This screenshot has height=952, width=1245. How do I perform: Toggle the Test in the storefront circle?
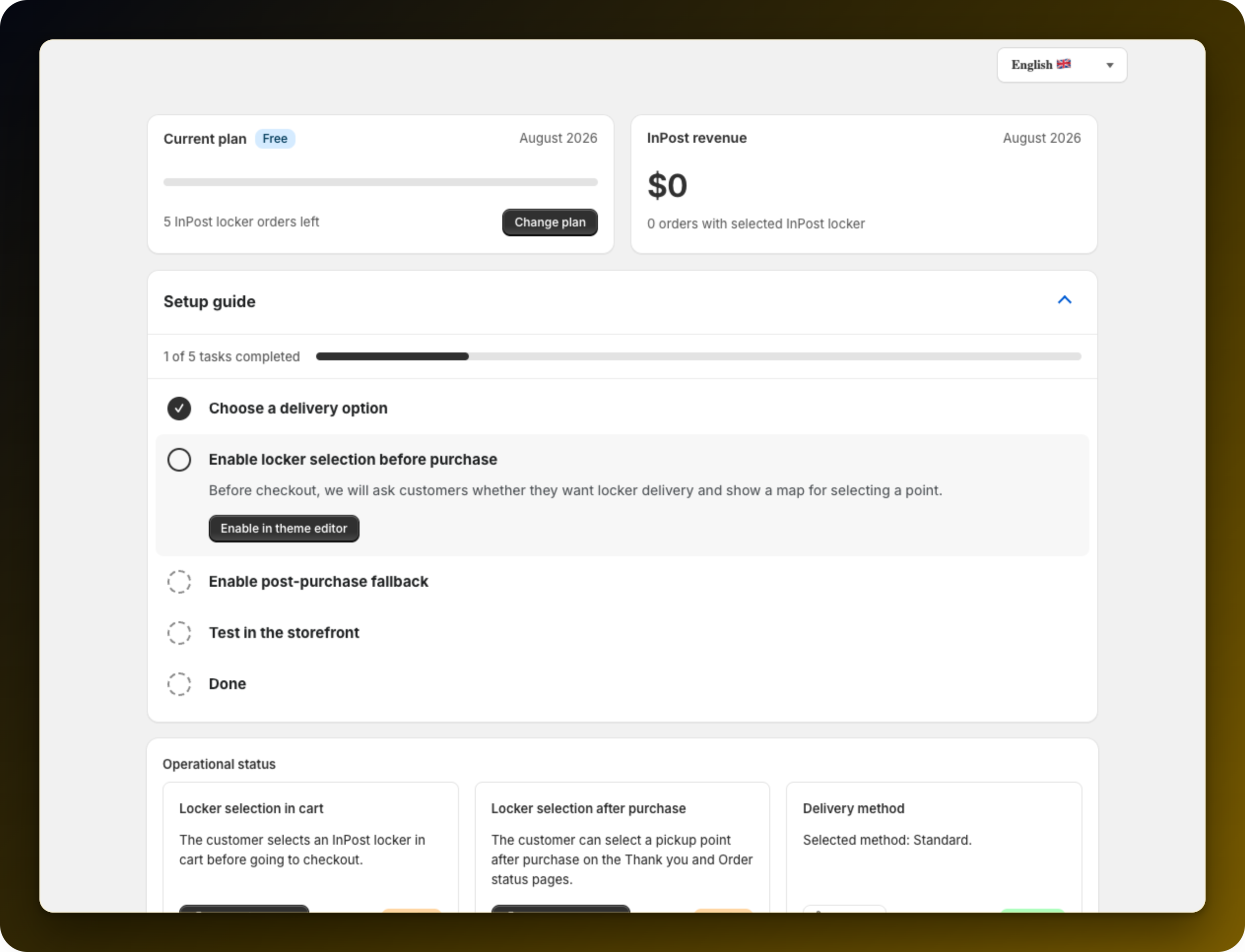(x=179, y=633)
